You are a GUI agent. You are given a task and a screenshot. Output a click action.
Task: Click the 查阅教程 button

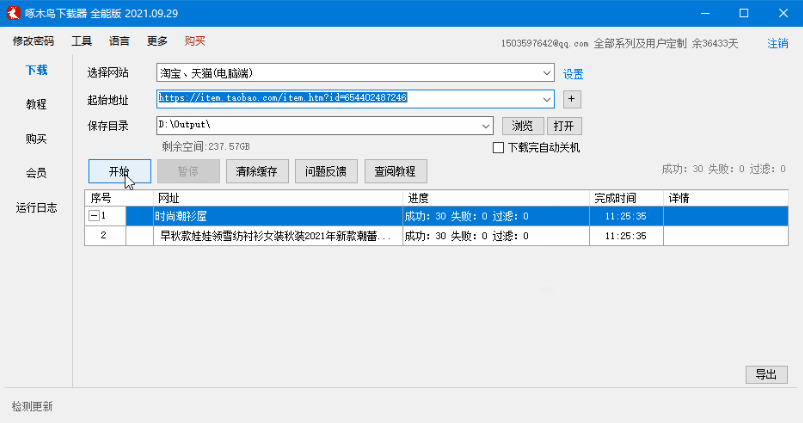tap(395, 171)
